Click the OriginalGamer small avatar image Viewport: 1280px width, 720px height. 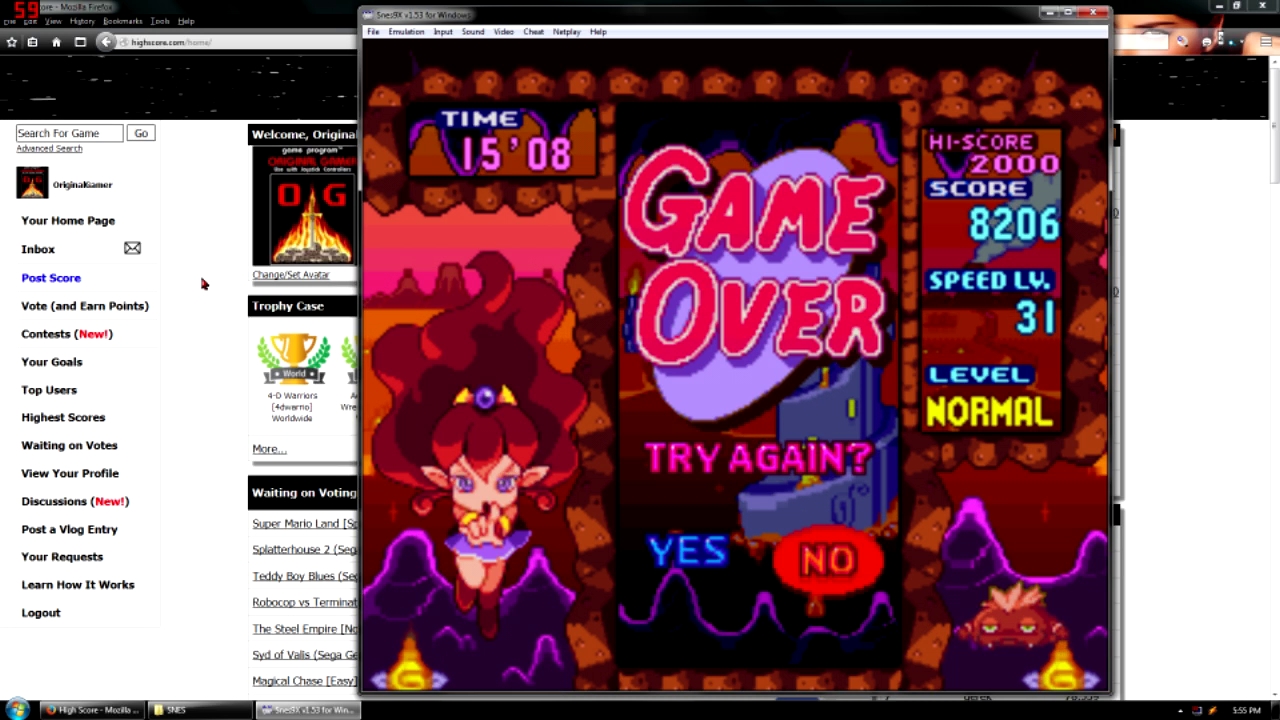32,183
